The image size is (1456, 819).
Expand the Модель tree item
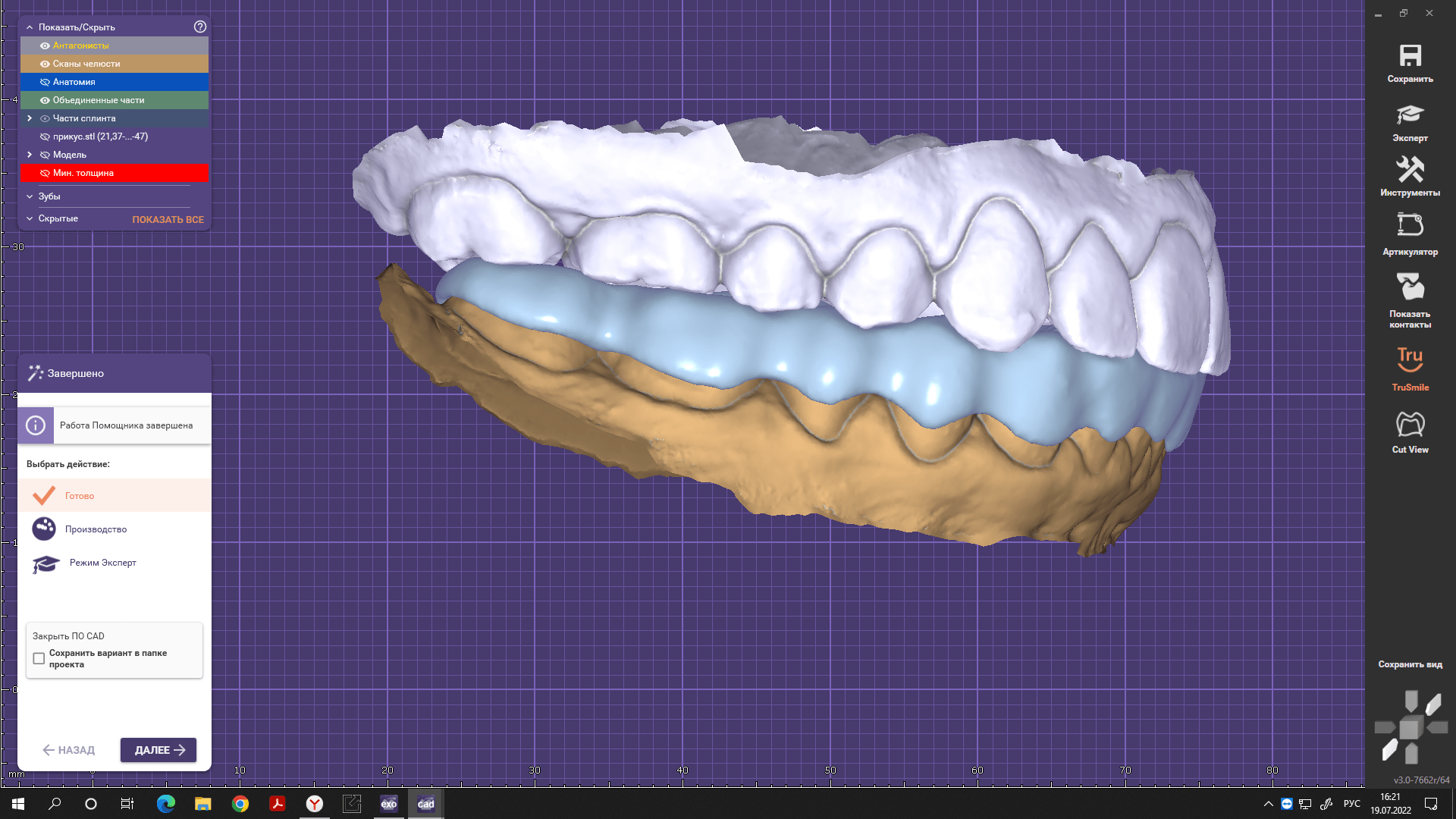[30, 155]
